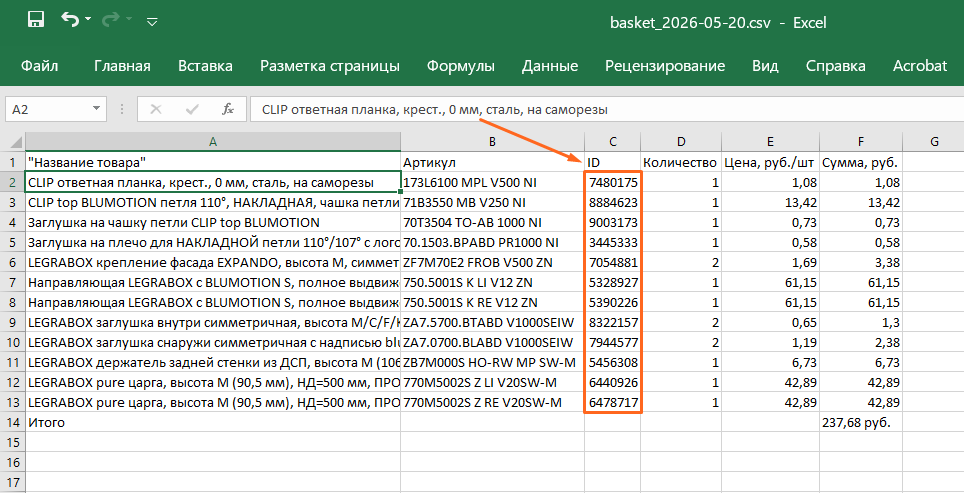Select ID cell 6478717
Viewport: 964px width, 493px height.
click(612, 403)
